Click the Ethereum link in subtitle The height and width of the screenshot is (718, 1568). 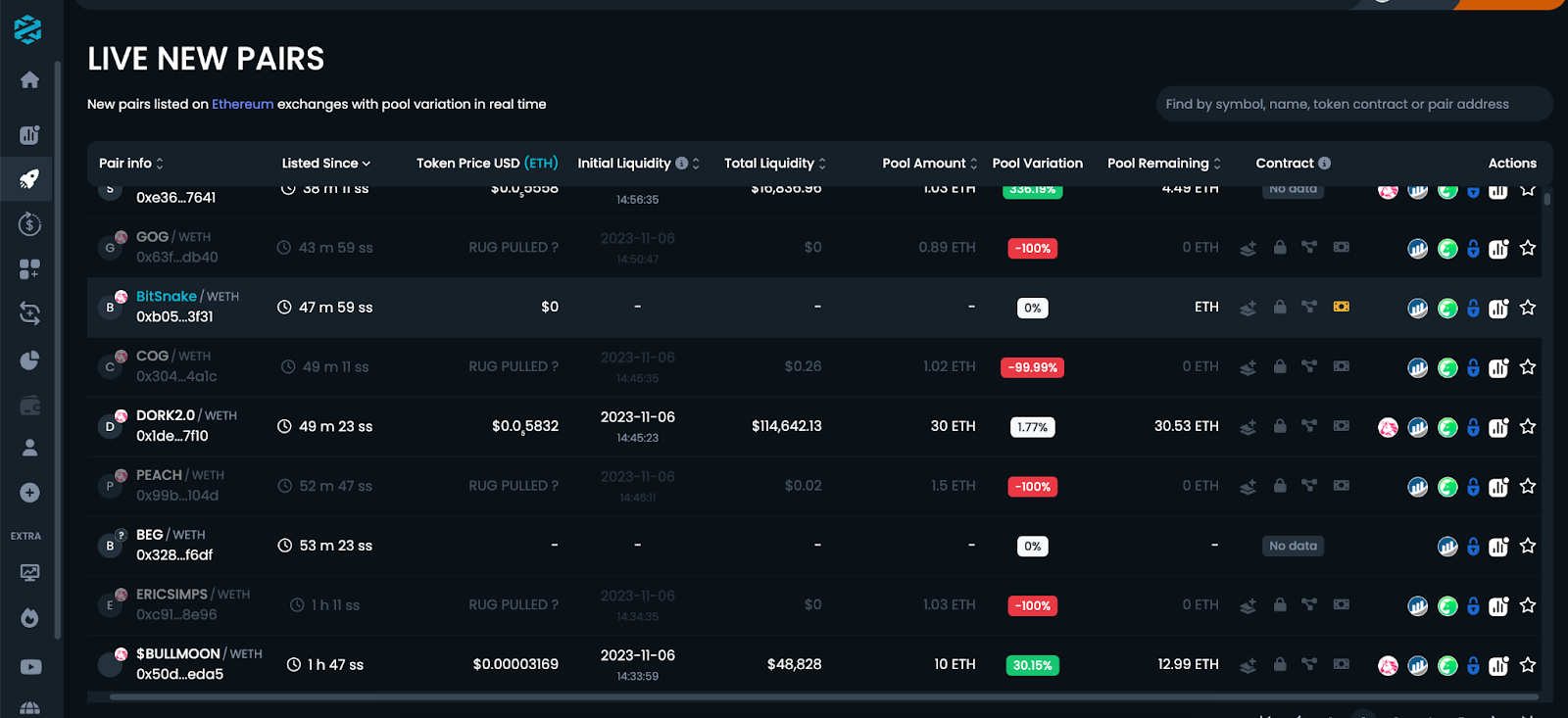pyautogui.click(x=242, y=104)
